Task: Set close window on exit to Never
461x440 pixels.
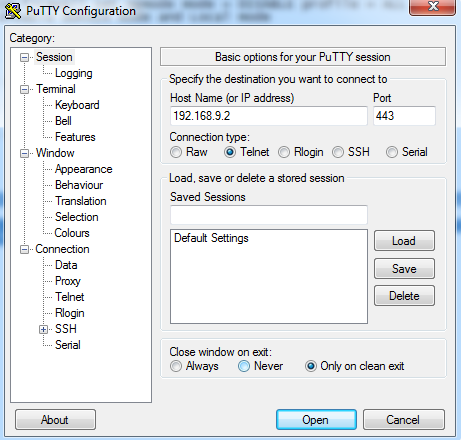Action: coord(244,366)
